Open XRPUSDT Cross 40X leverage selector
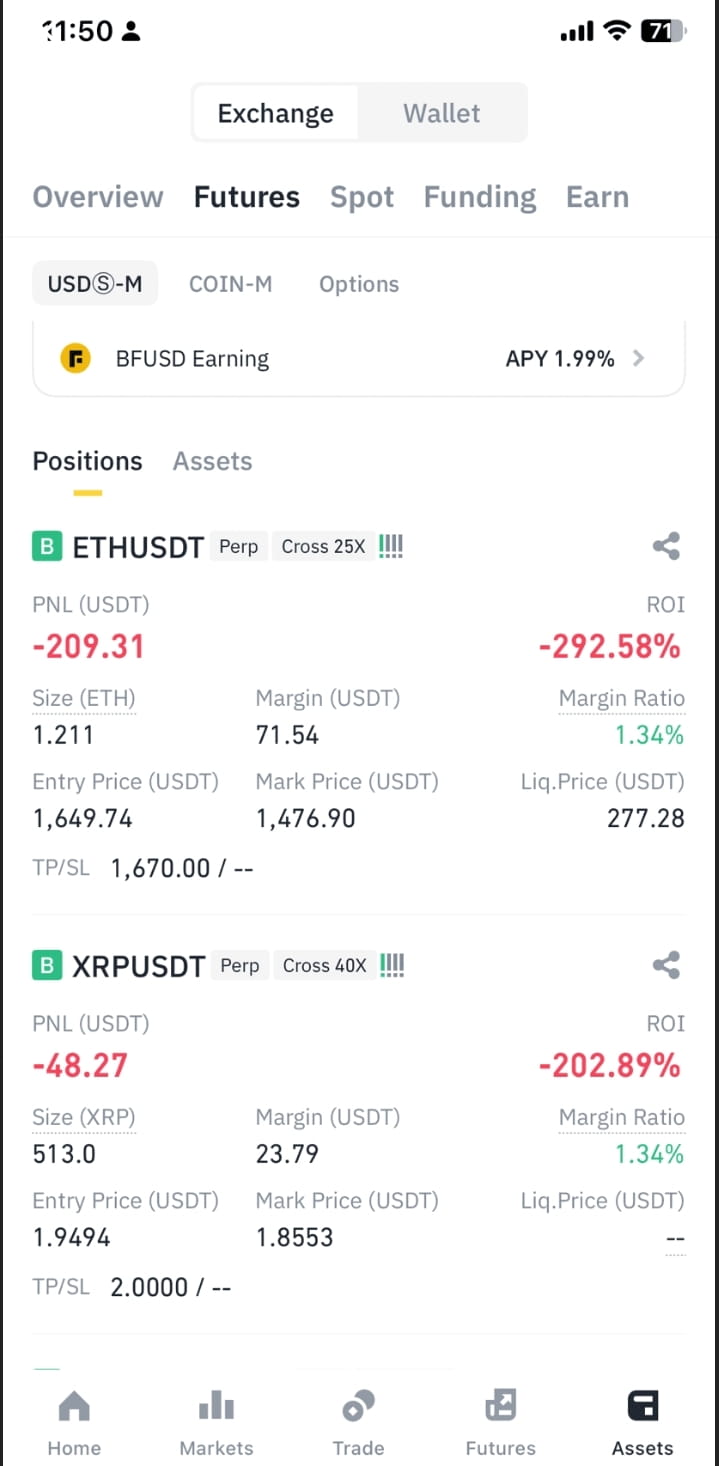Screen dimensions: 719x1466 [x=325, y=966]
